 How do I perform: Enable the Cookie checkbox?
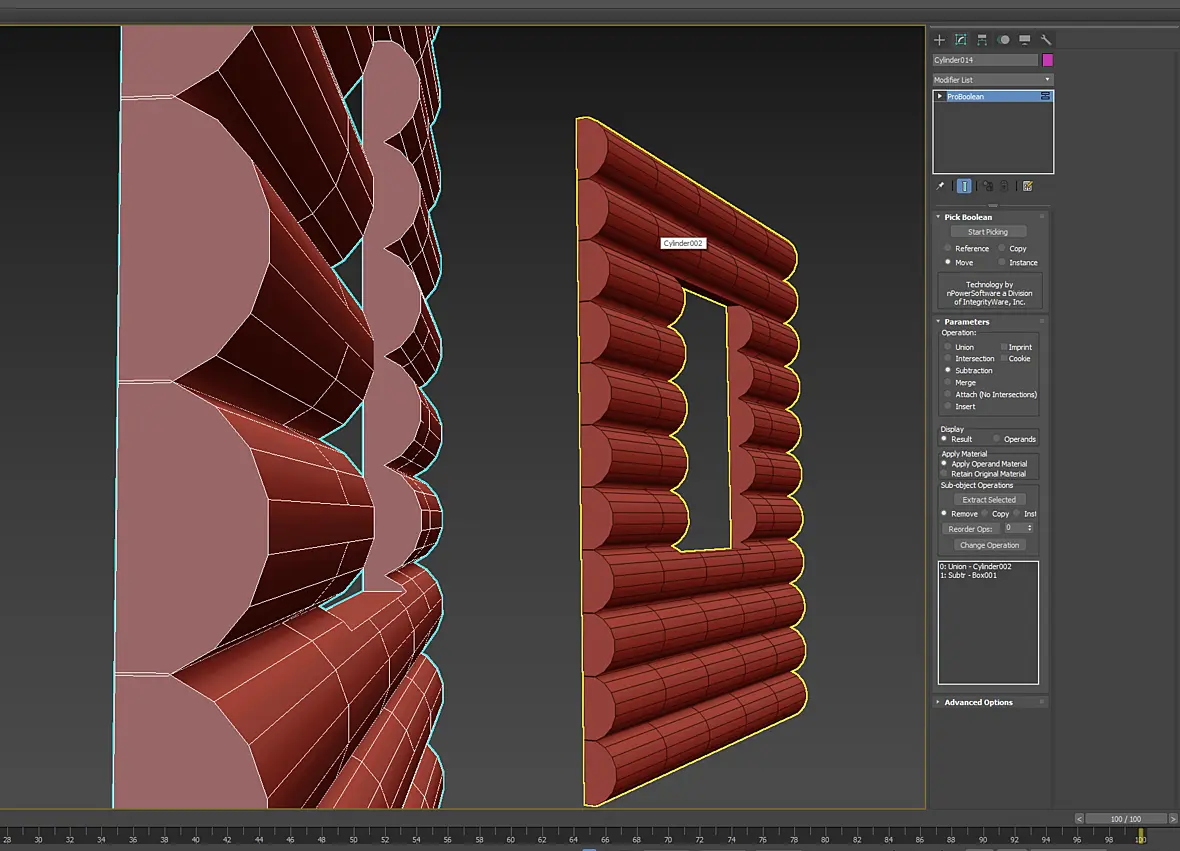pos(1004,358)
